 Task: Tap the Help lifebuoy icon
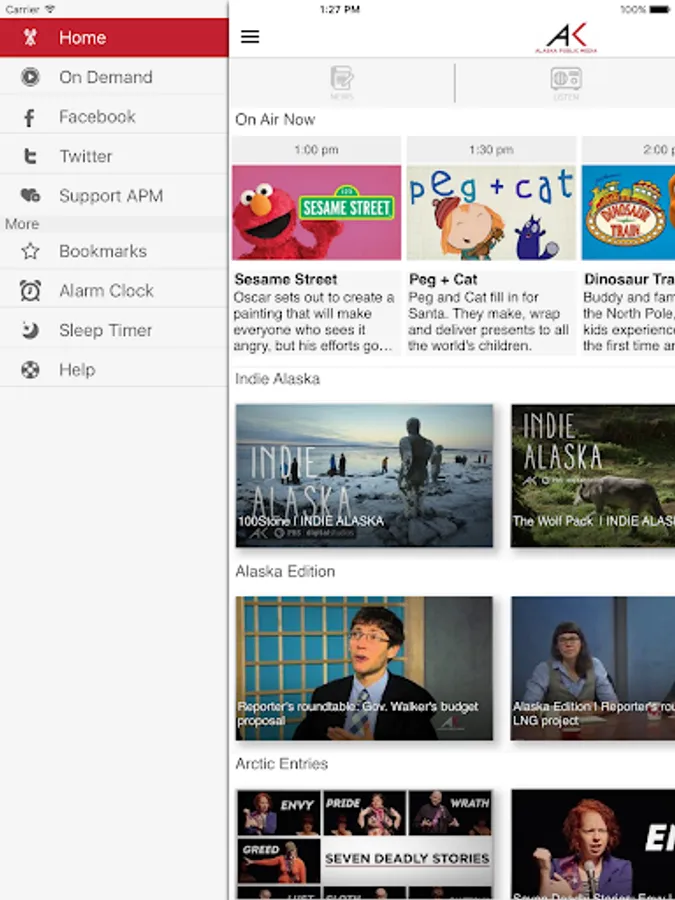pos(30,370)
